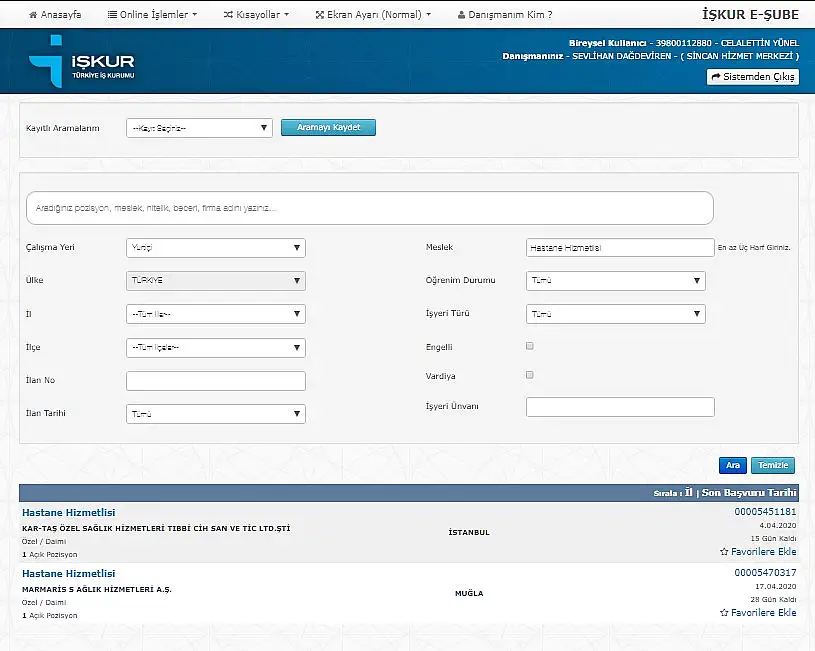The height and width of the screenshot is (651, 815).
Task: Click the star icon on the Muğla listing
Action: pyautogui.click(x=724, y=613)
